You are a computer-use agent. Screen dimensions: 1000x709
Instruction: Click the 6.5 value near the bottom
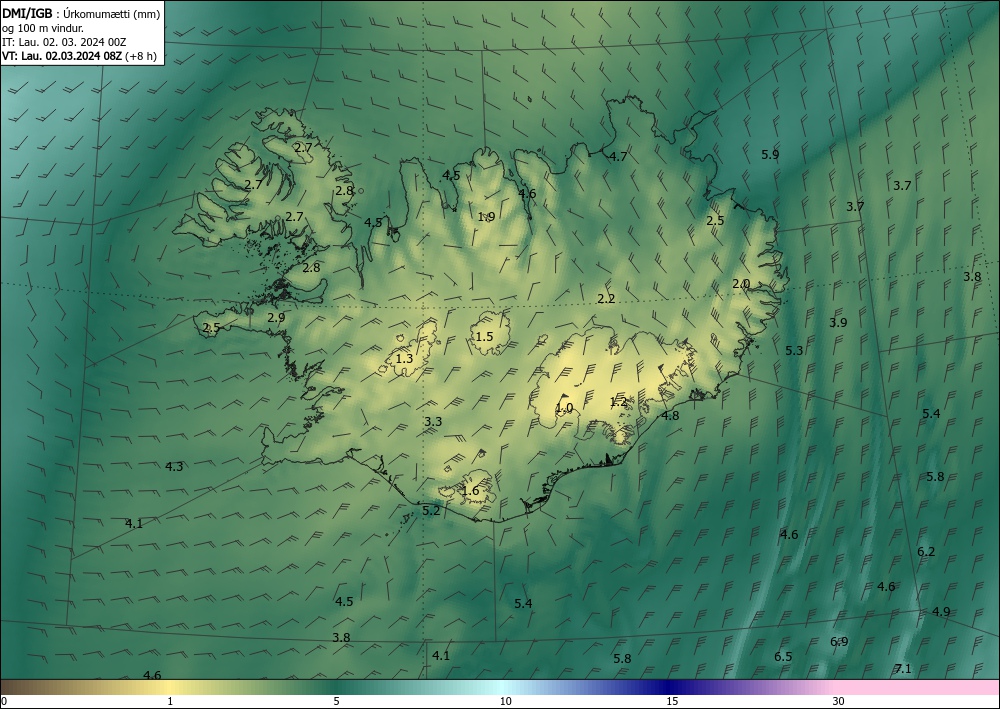(783, 657)
